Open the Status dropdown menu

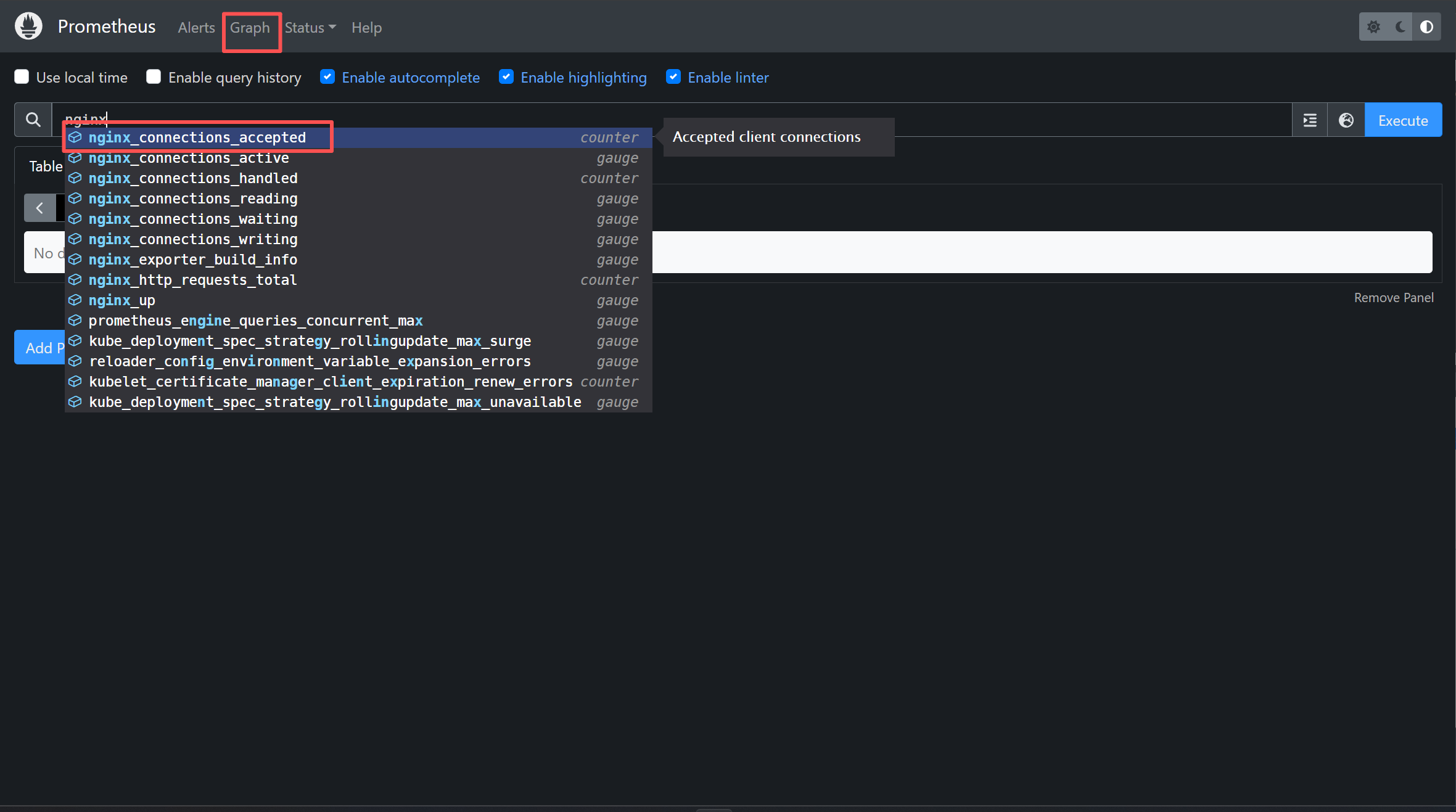click(x=310, y=28)
